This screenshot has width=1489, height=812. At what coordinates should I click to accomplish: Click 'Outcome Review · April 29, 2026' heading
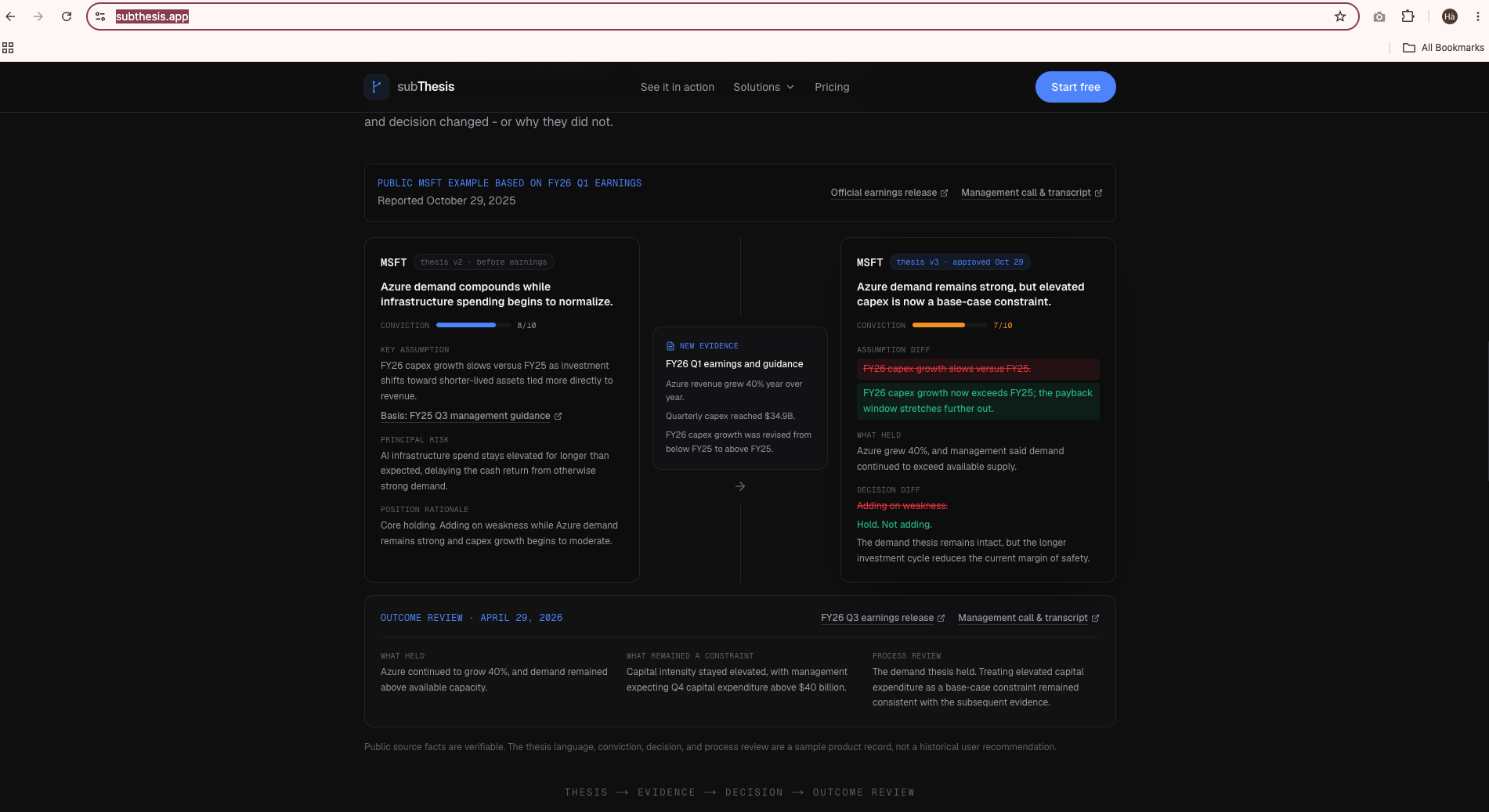(x=472, y=618)
